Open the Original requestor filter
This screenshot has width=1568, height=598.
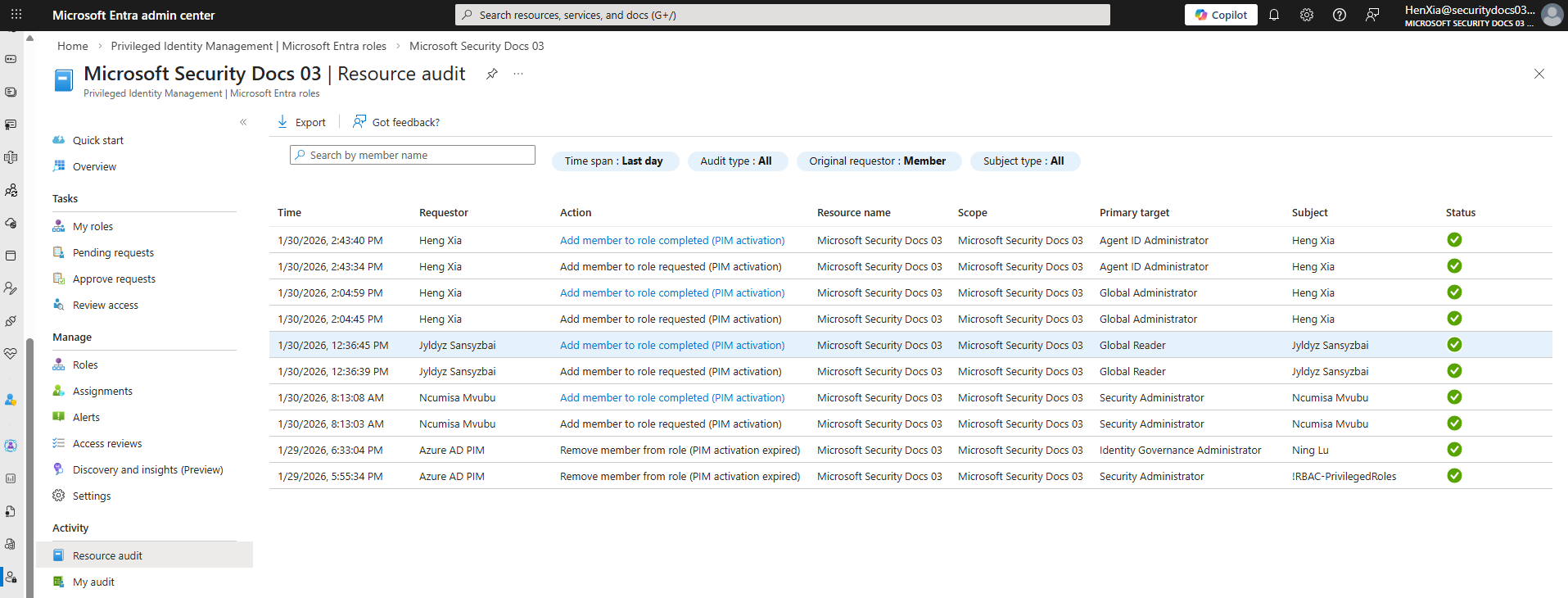click(879, 161)
